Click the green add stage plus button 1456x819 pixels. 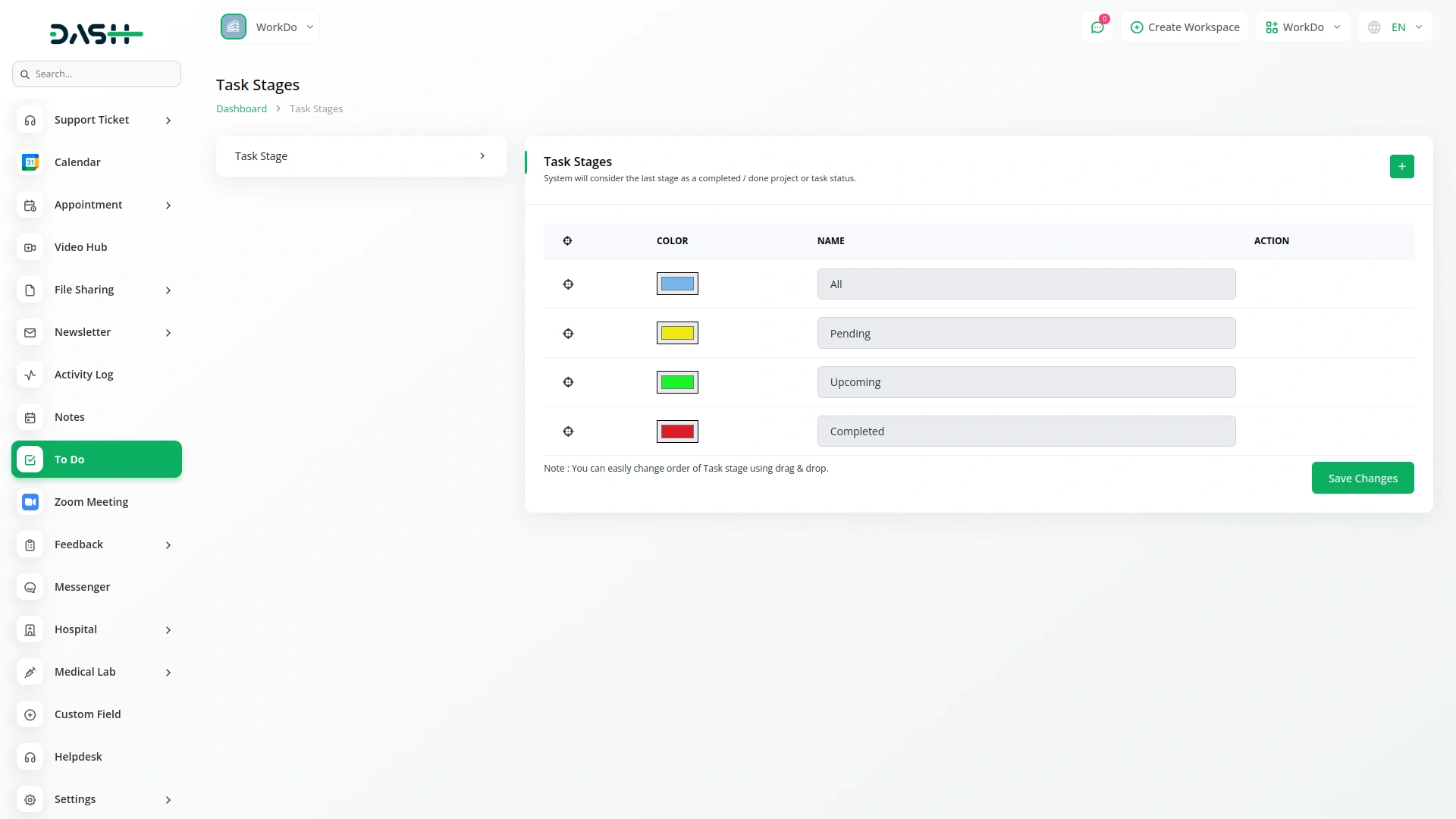[1401, 166]
